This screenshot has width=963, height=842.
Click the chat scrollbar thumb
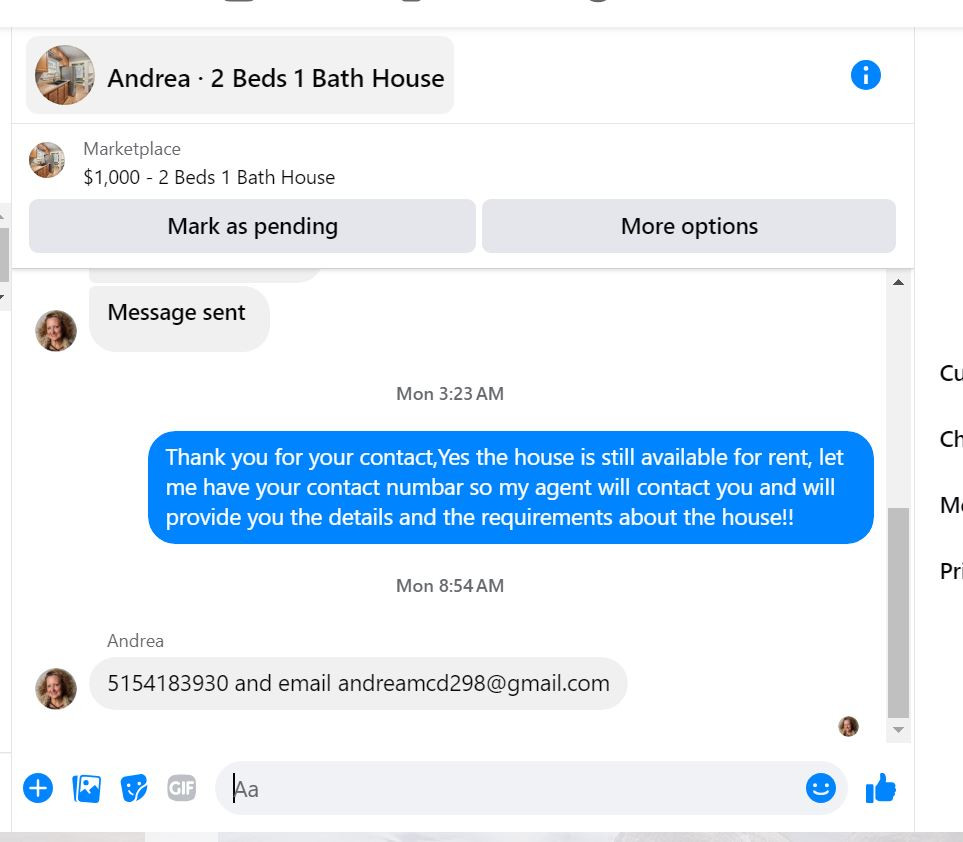coord(899,613)
